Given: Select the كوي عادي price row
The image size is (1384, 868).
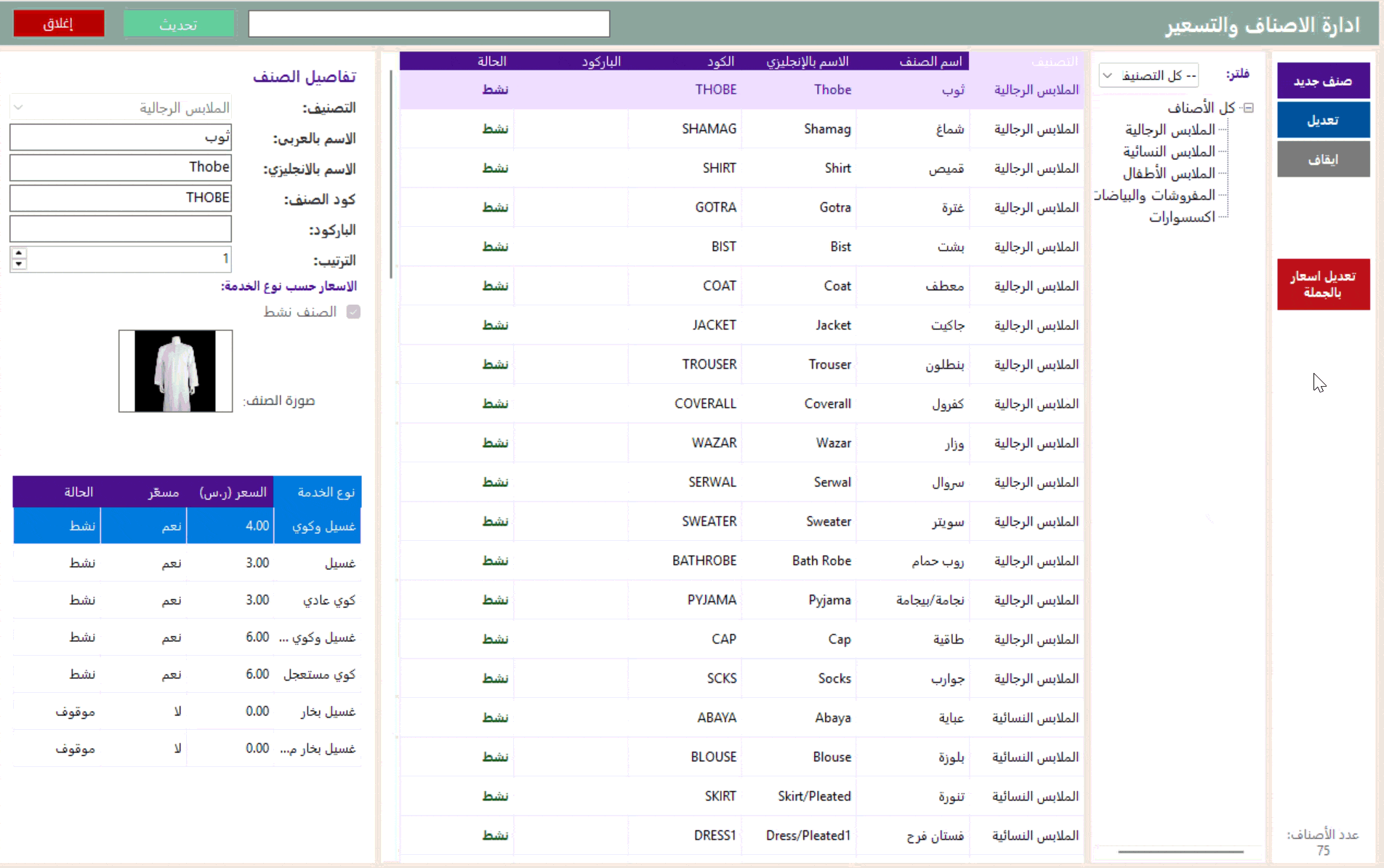Looking at the screenshot, I should tap(187, 600).
